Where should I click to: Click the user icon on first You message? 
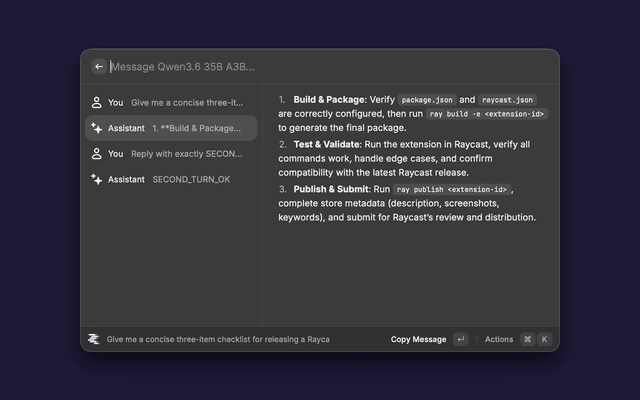coord(96,102)
